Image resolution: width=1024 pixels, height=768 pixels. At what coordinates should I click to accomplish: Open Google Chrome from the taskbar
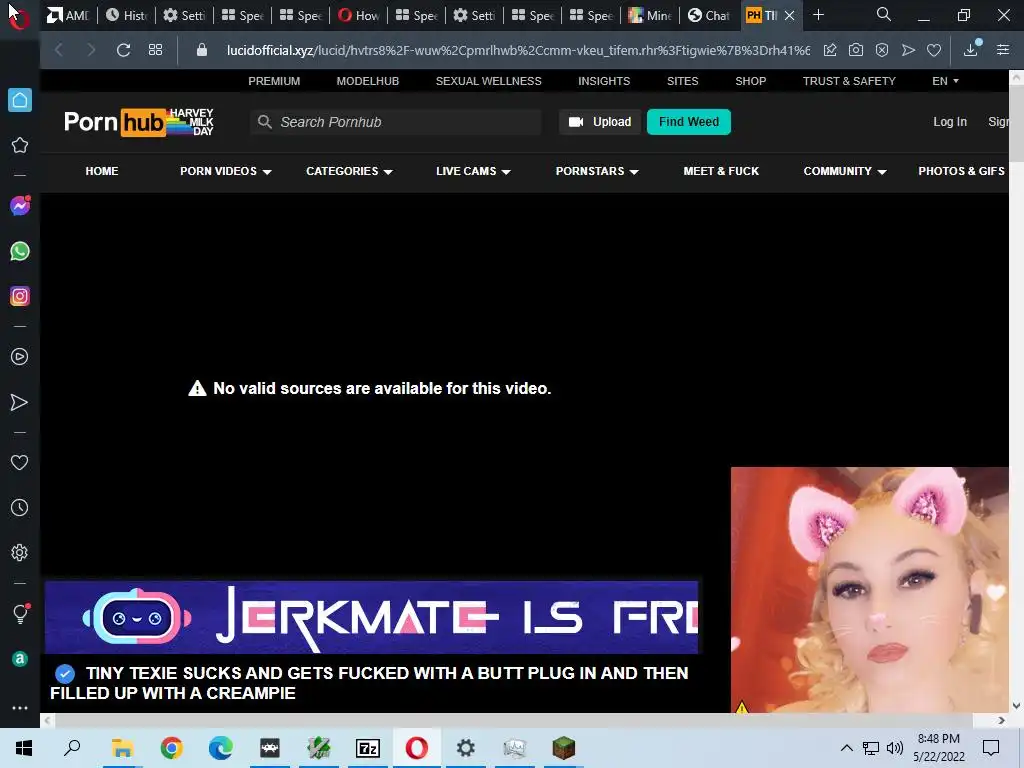[x=172, y=748]
